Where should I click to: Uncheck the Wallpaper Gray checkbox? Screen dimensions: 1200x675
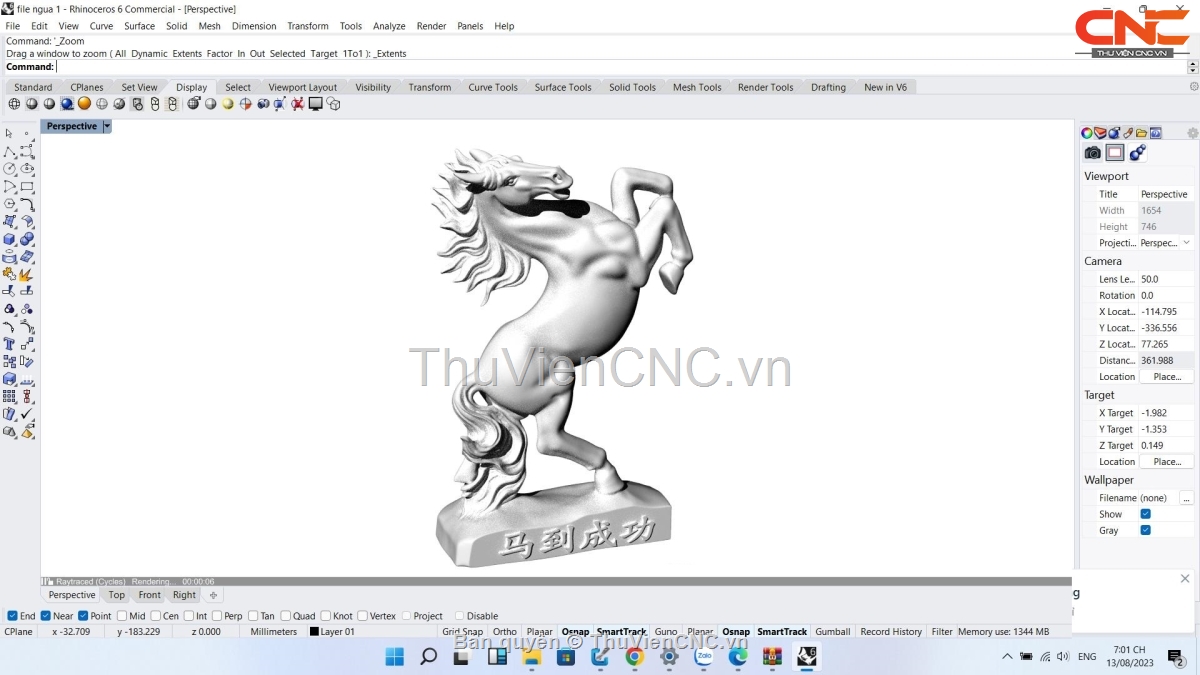point(1146,530)
